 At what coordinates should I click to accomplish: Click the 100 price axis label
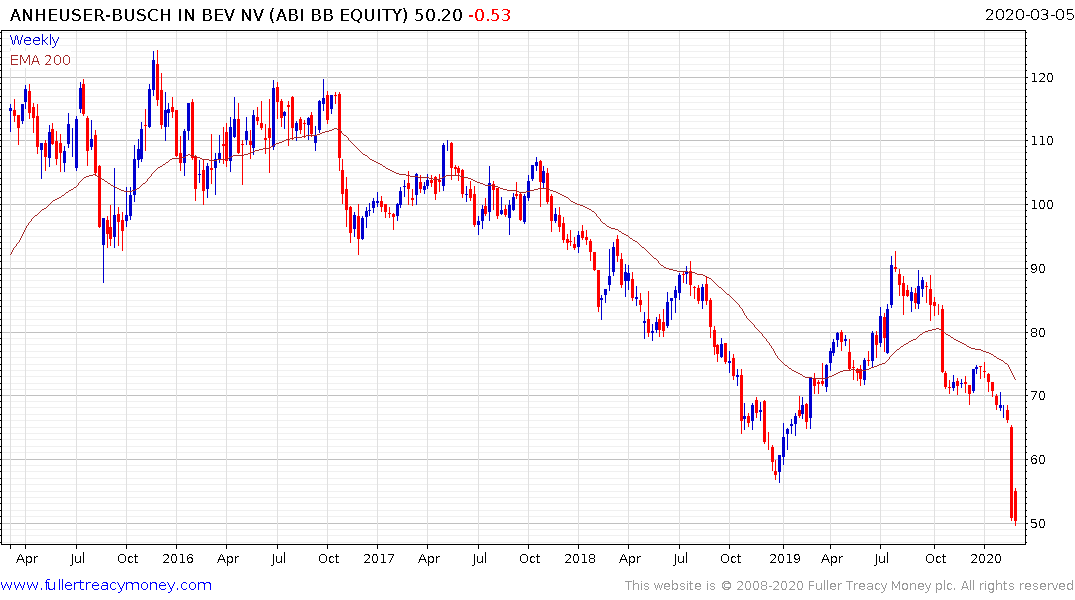click(x=1042, y=204)
